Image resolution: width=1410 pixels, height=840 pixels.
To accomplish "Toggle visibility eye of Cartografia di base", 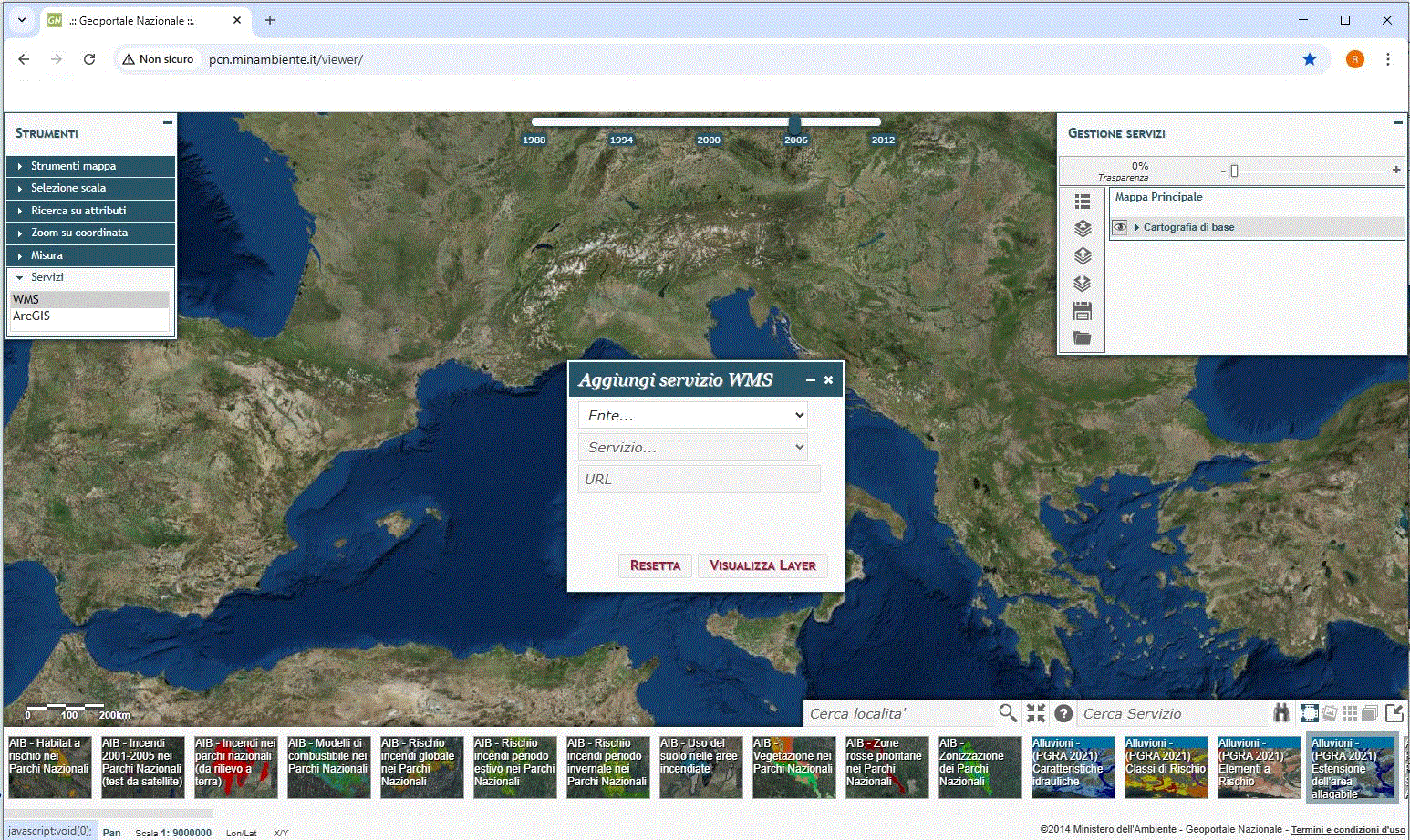I will point(1120,227).
